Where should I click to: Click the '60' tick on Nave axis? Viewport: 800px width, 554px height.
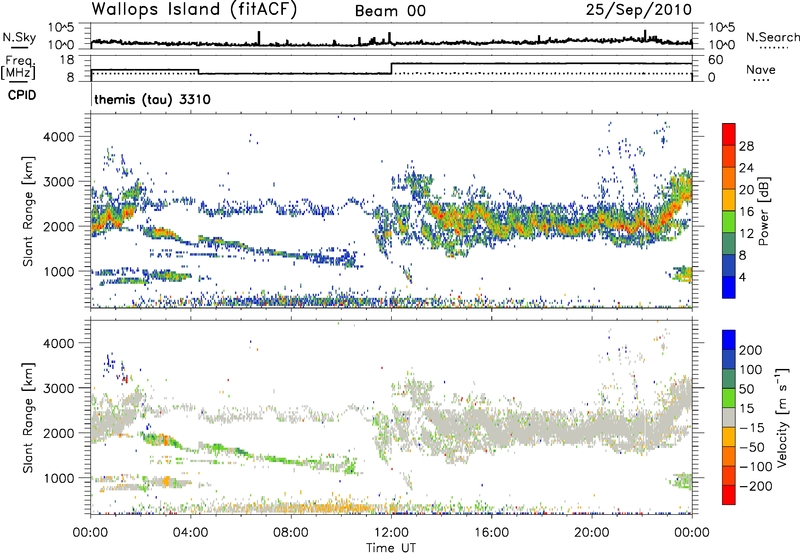(x=715, y=60)
